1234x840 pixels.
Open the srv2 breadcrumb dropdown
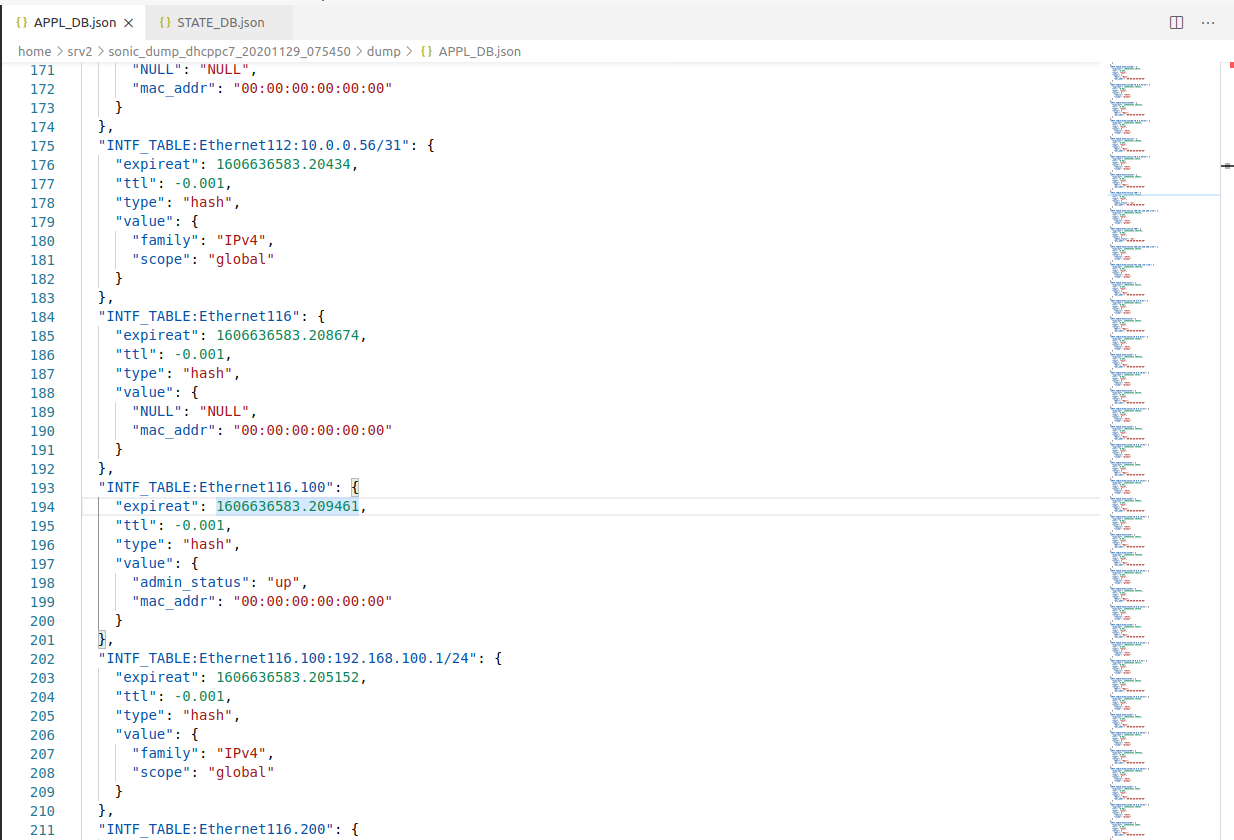(x=78, y=51)
